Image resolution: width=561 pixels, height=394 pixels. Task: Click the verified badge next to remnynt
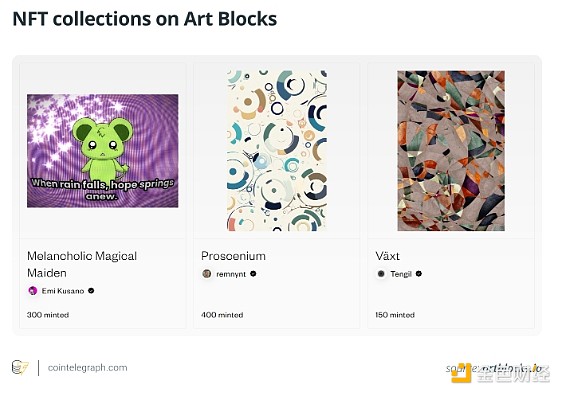253,274
